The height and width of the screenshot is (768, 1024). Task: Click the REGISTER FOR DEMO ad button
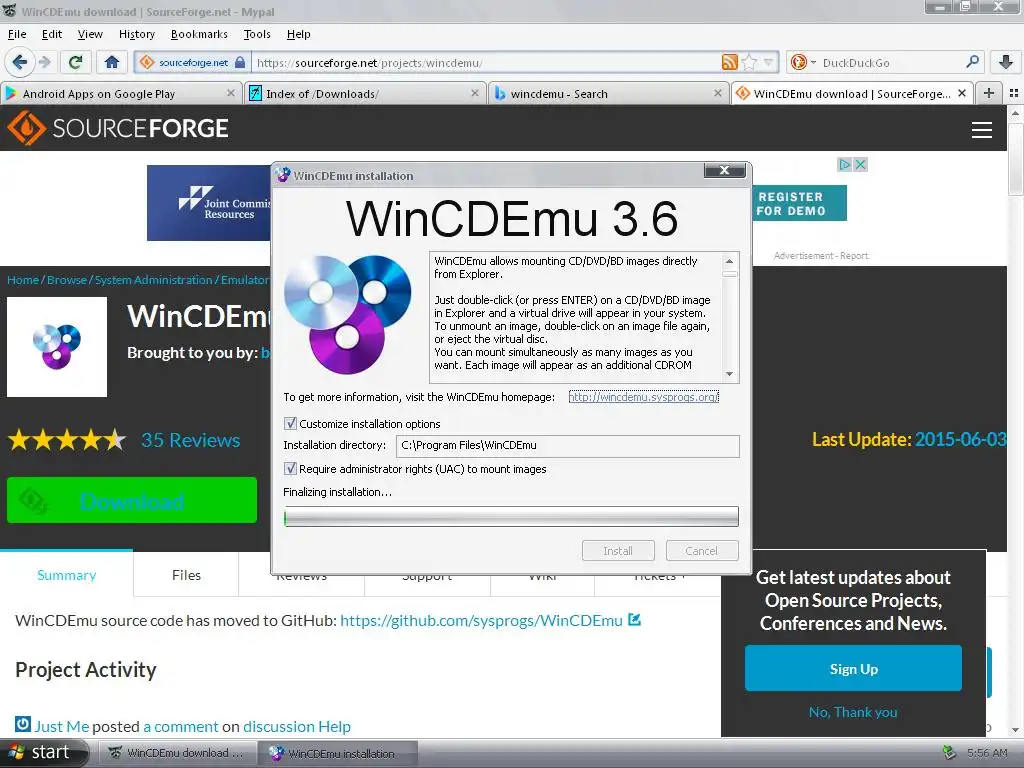click(799, 203)
